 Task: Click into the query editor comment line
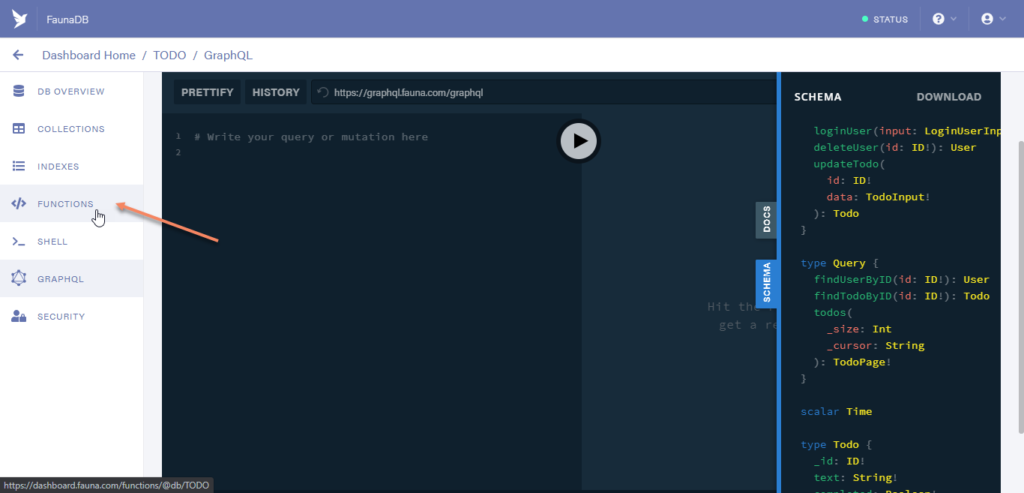(311, 137)
